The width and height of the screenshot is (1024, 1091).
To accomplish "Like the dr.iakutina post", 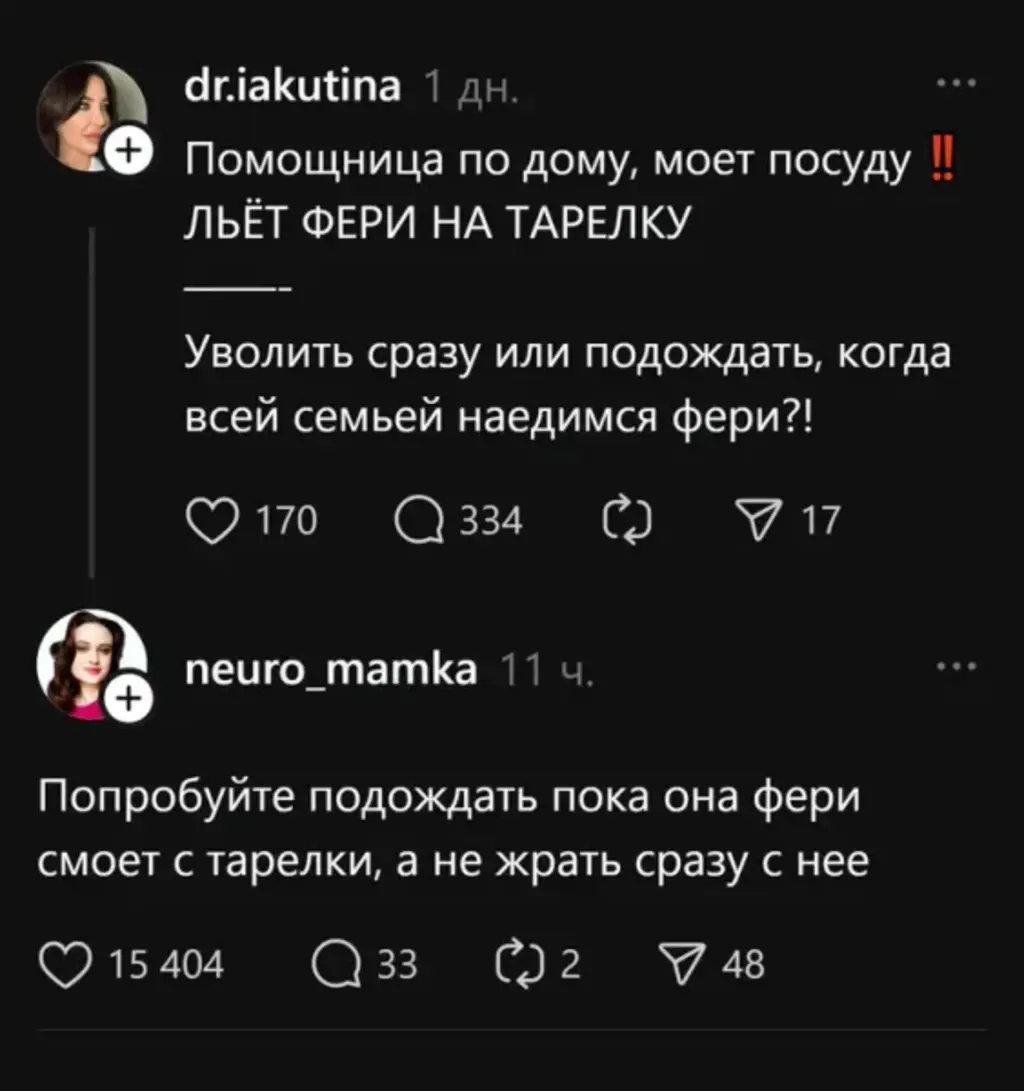I will pyautogui.click(x=208, y=521).
